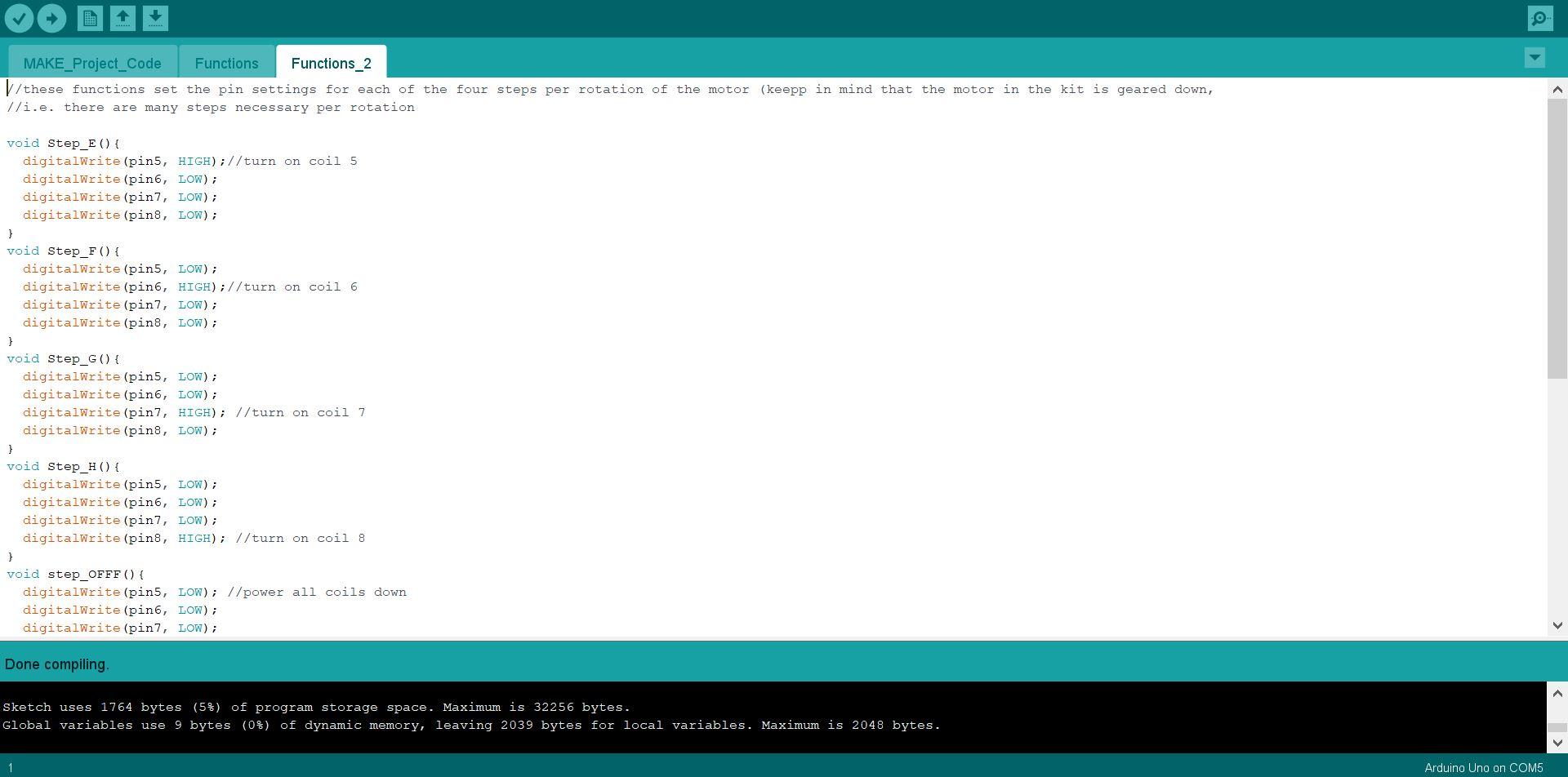Click the 'void Step_G(){' line
This screenshot has width=1568, height=777.
[64, 358]
